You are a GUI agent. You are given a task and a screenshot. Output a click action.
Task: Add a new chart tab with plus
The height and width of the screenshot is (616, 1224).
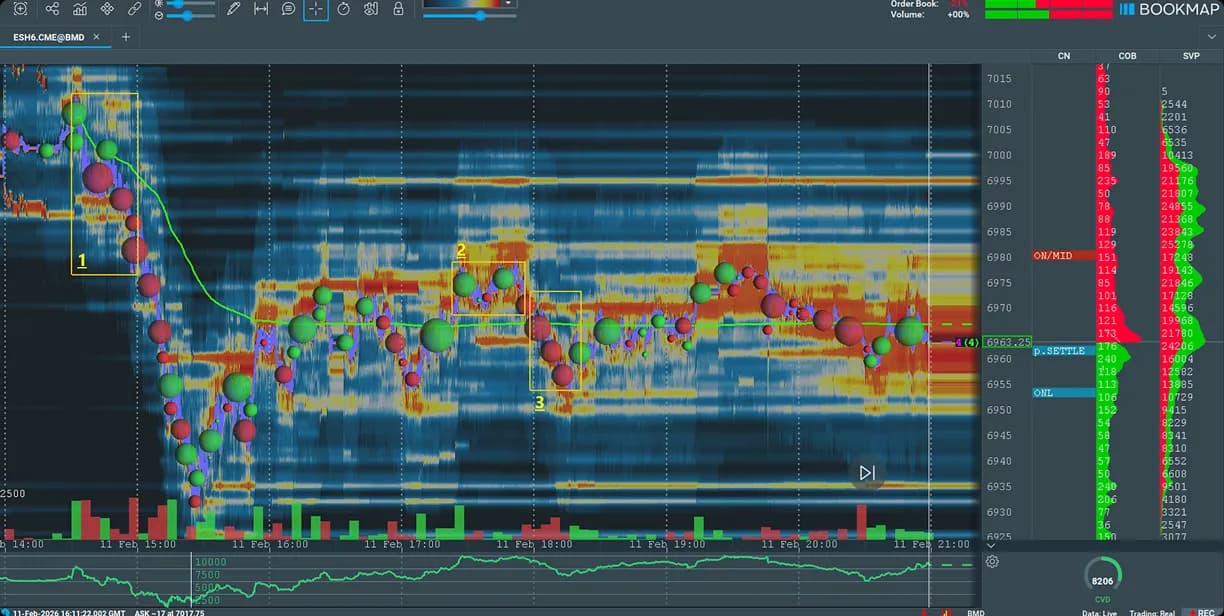pos(126,37)
